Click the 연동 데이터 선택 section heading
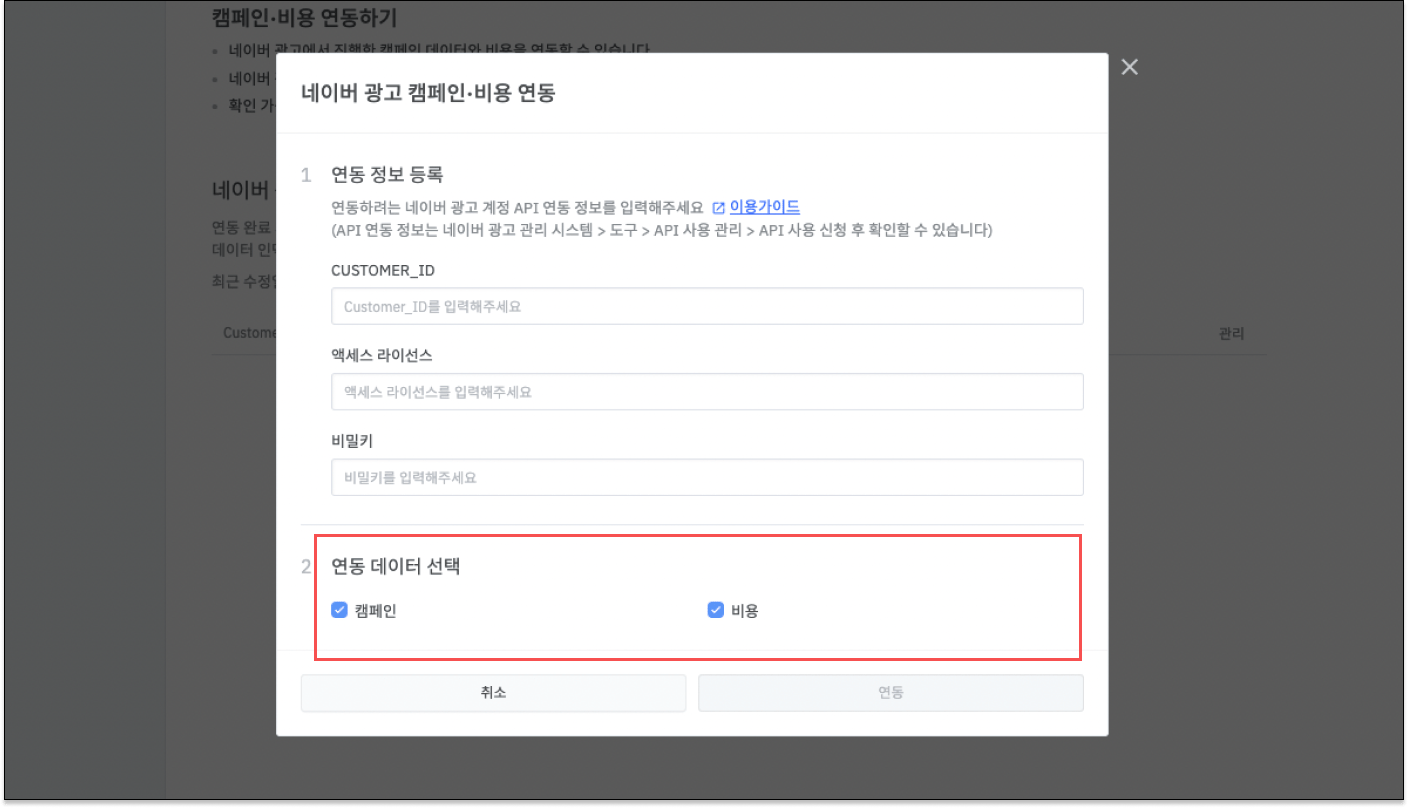The width and height of the screenshot is (1408, 808). (395, 566)
